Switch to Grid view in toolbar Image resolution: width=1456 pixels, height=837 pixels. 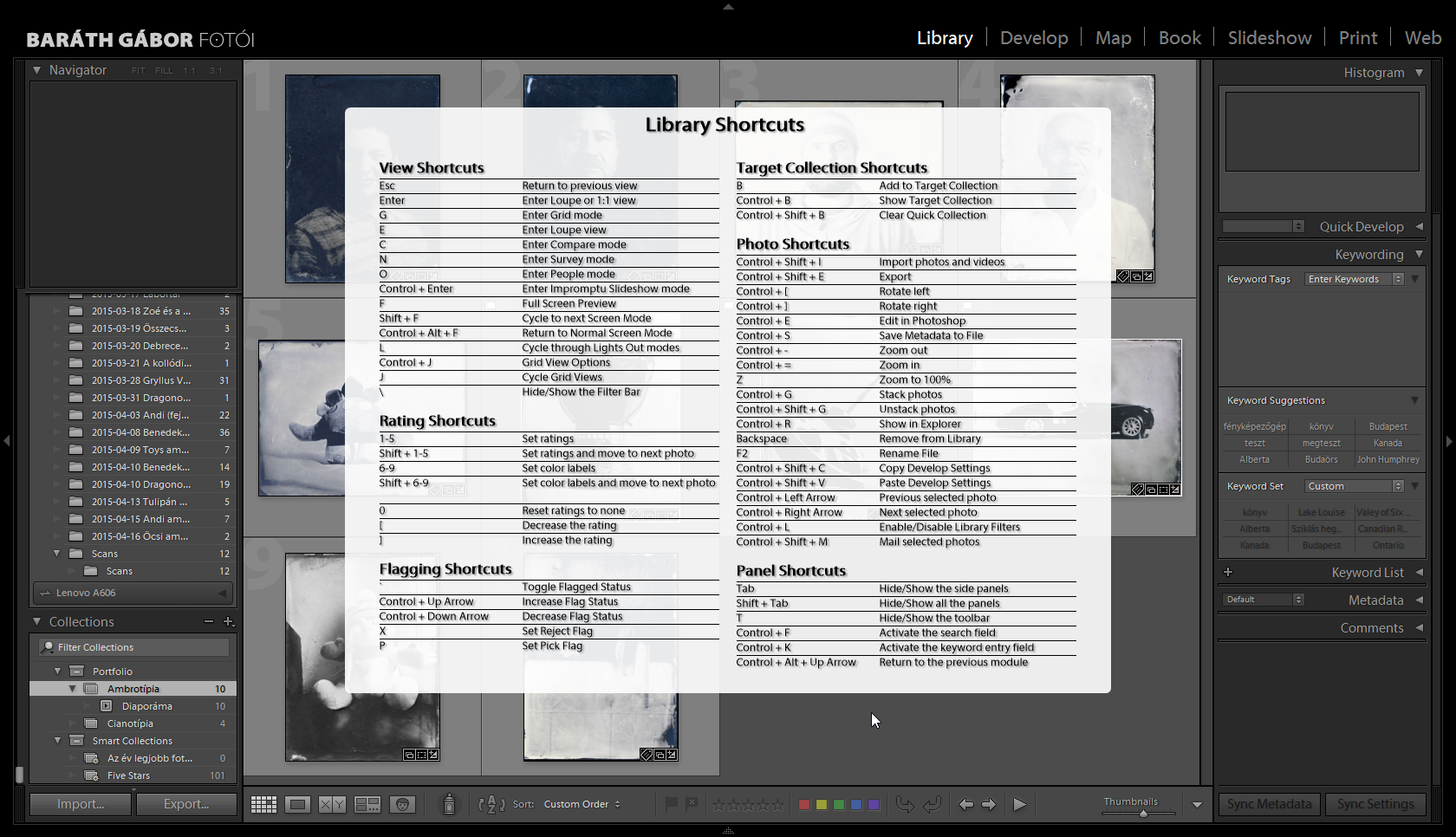pyautogui.click(x=263, y=804)
